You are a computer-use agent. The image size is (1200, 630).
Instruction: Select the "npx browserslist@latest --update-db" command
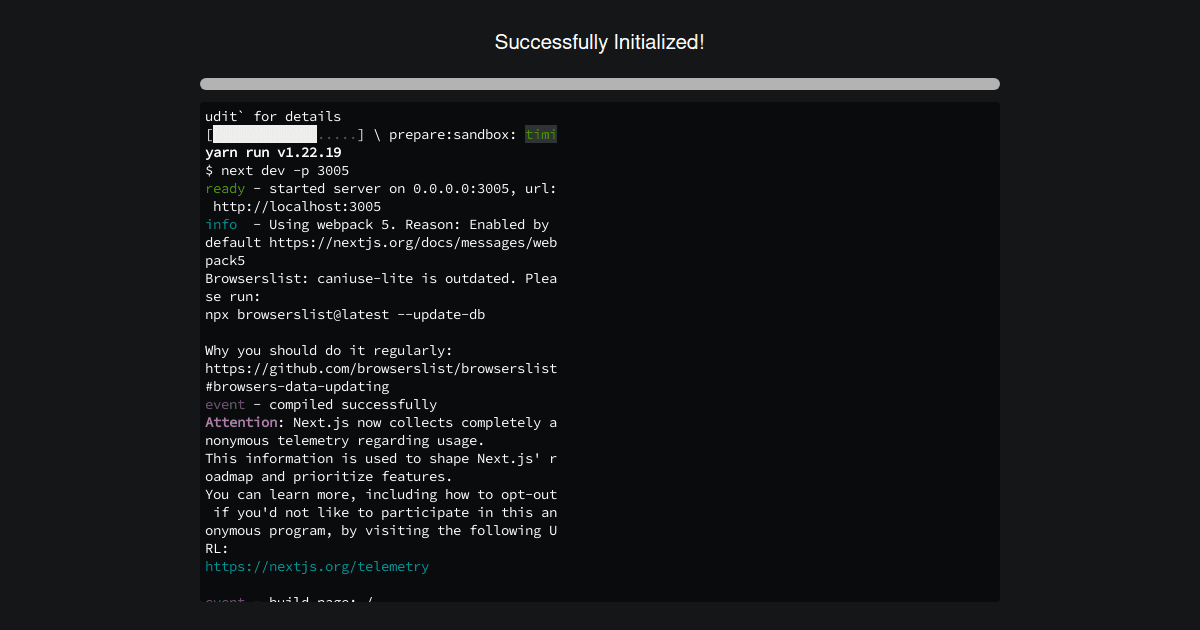click(345, 315)
